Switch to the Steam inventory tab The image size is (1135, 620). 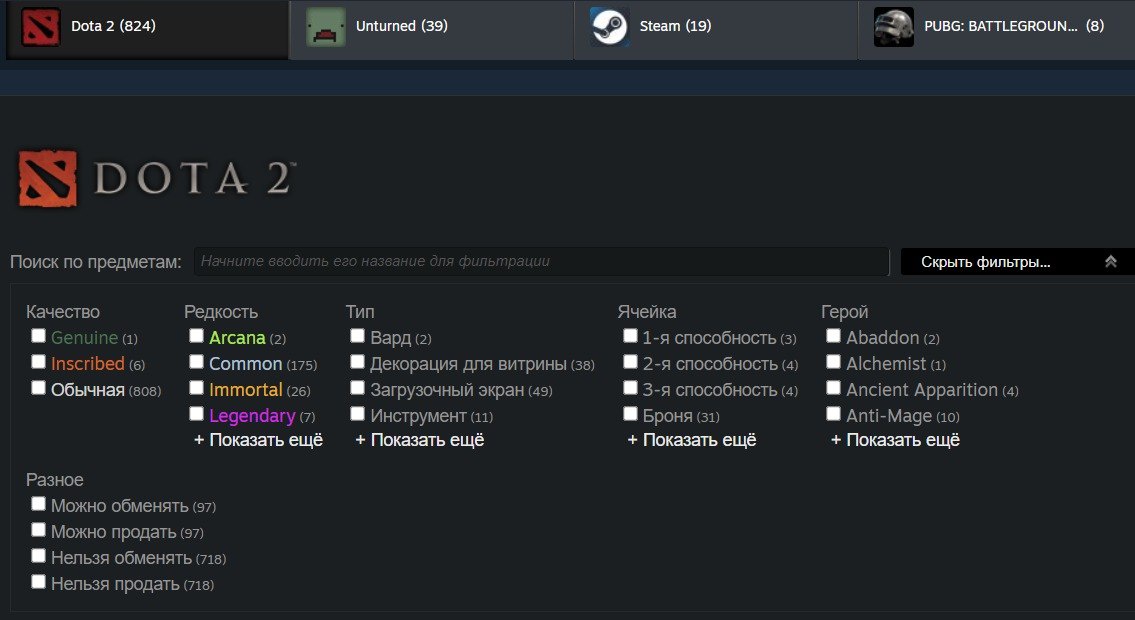click(x=715, y=30)
